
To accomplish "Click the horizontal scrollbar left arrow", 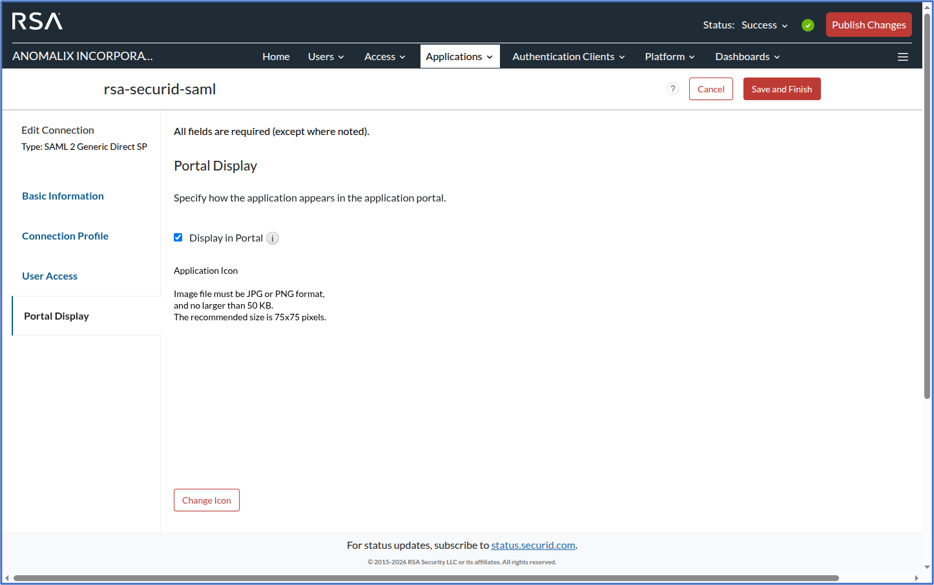I will [7, 578].
